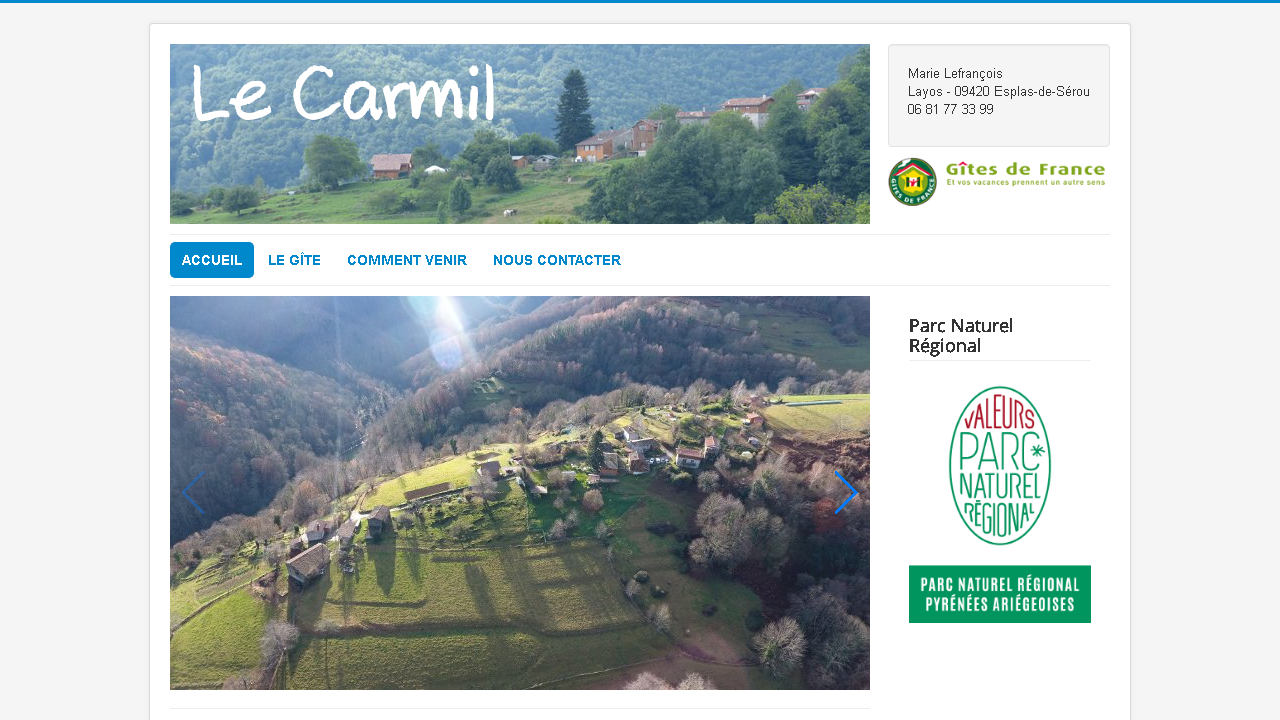Click the Gîtes de France slogan text

[1026, 183]
